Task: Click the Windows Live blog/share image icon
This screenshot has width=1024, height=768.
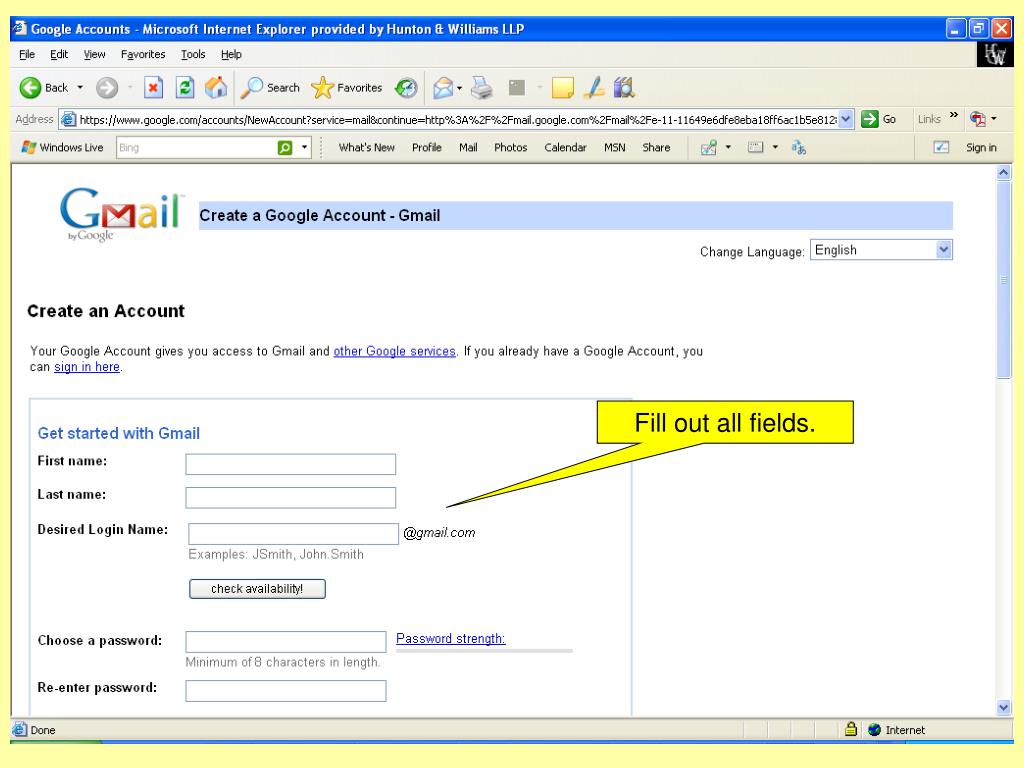Action: click(x=709, y=148)
